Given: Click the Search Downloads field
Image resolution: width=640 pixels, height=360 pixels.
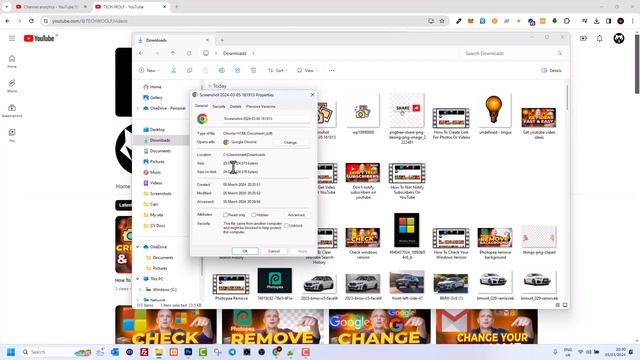Looking at the screenshot, I should pos(513,53).
